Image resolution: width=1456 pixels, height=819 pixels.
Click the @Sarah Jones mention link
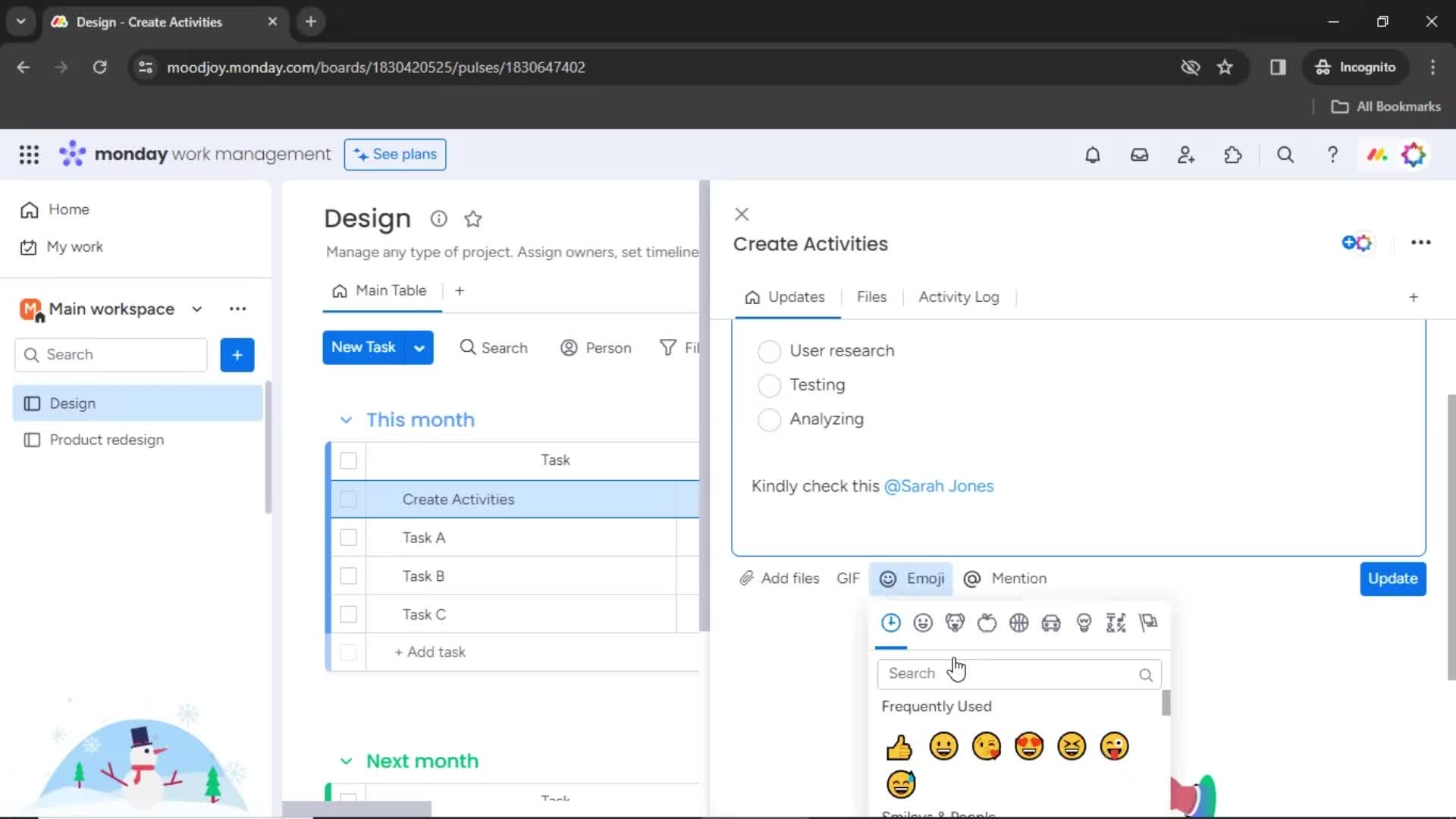pyautogui.click(x=938, y=486)
